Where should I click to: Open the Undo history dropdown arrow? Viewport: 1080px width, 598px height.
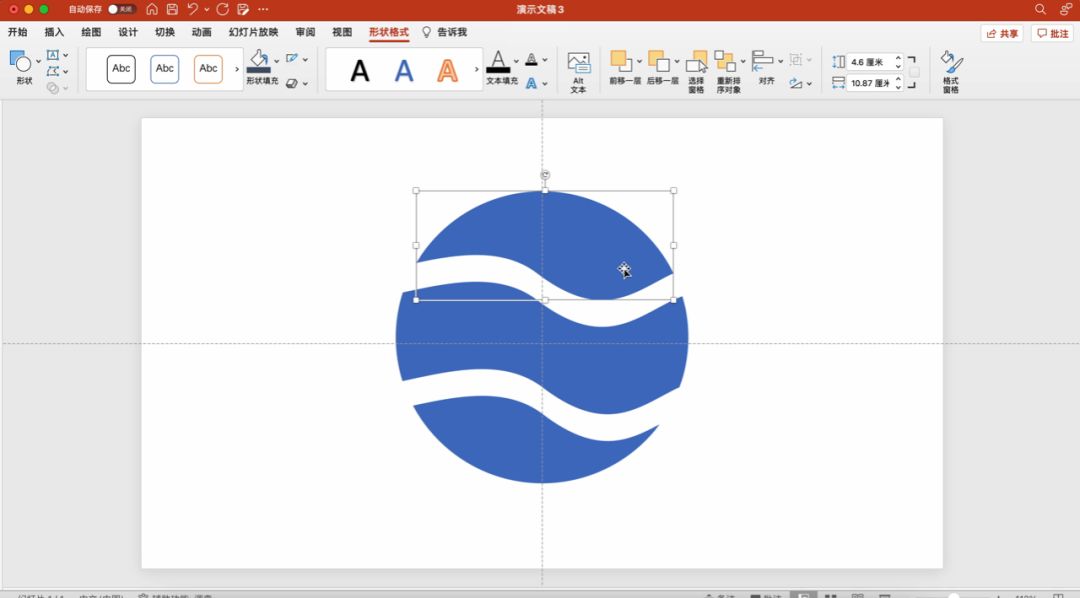(x=207, y=10)
